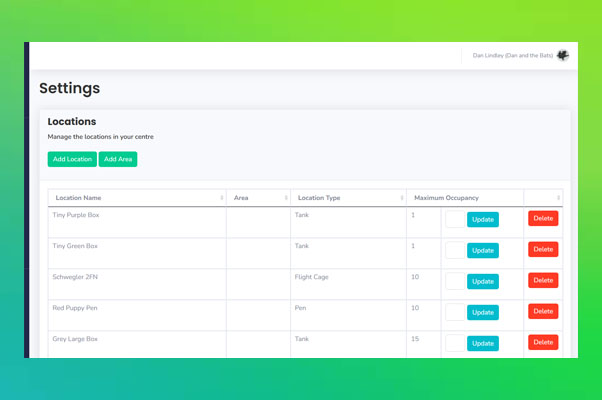Focus occupancy input for Grey Large Box
The width and height of the screenshot is (602, 400).
click(455, 343)
